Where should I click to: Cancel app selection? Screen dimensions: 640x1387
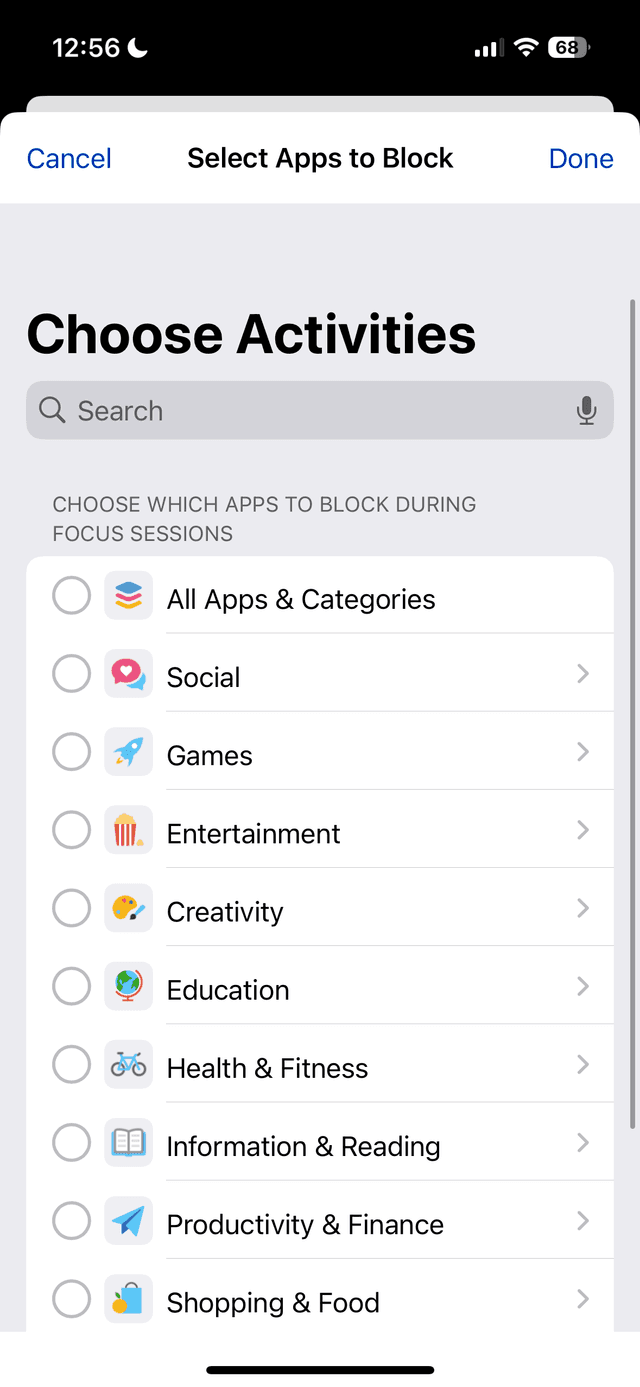tap(69, 158)
